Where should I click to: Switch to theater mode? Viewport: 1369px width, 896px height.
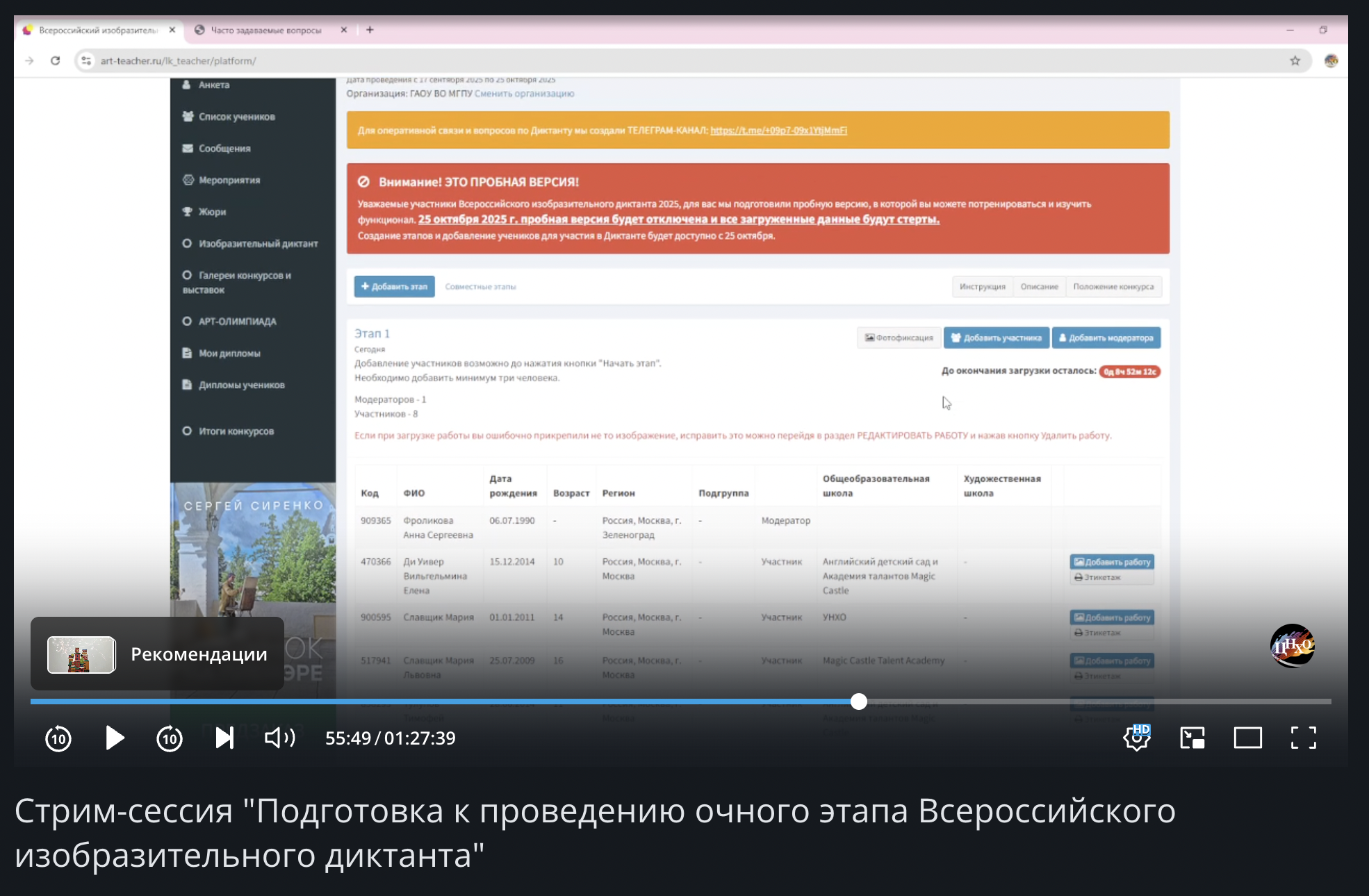1248,738
